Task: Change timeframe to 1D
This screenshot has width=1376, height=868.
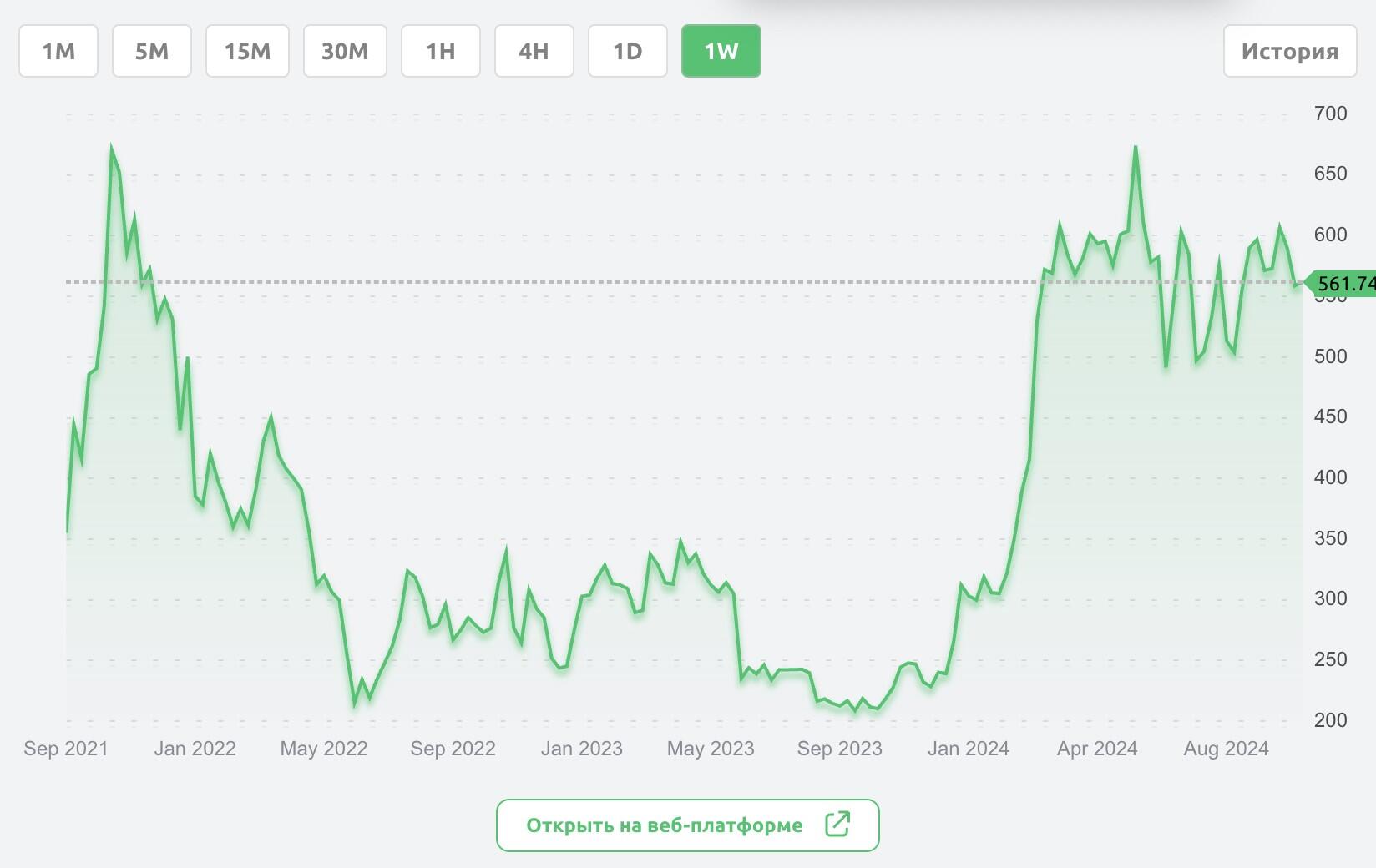Action: click(628, 52)
